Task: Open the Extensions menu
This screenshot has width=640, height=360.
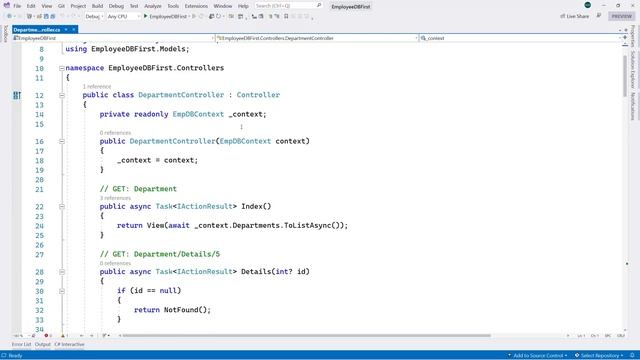Action: coord(196,6)
